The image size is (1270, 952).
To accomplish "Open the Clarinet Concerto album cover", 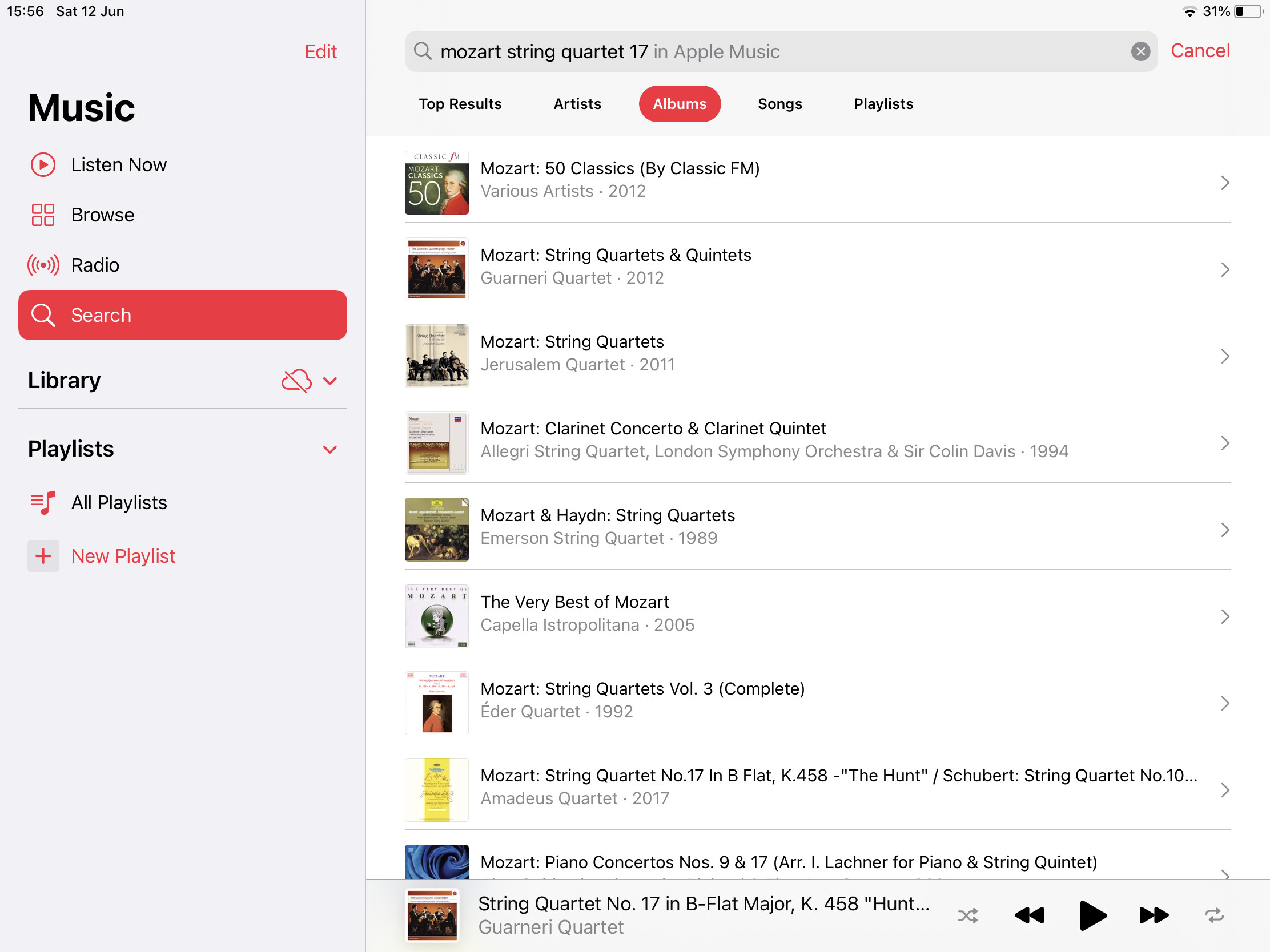I will pos(436,443).
